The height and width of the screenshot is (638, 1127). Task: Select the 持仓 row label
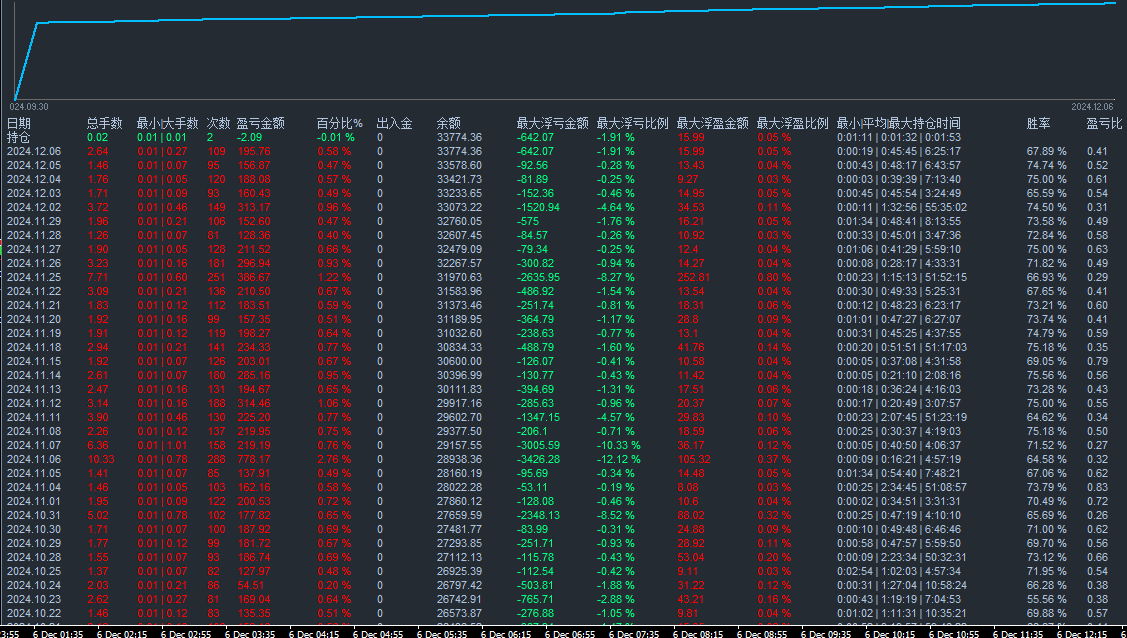click(19, 137)
